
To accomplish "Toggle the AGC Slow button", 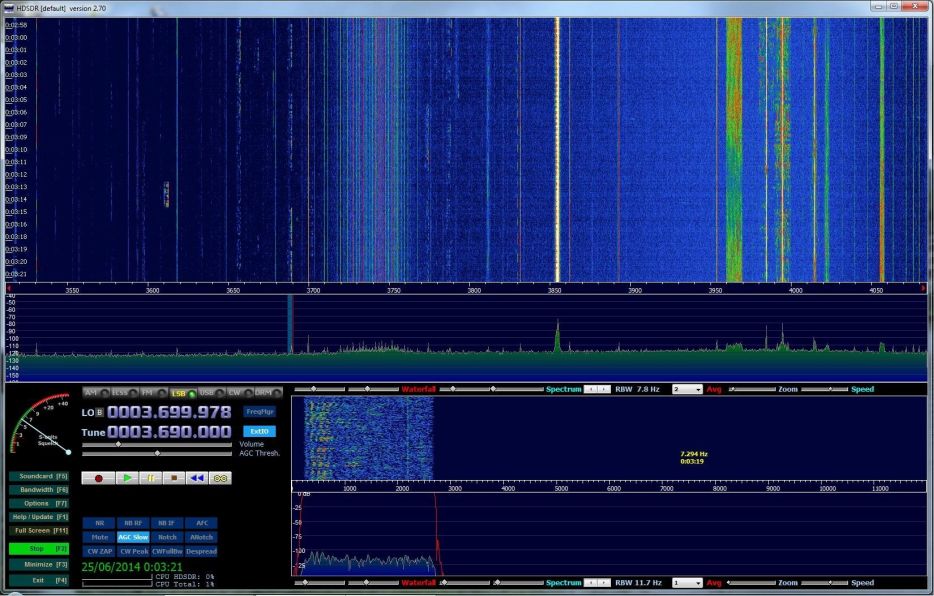I will click(x=133, y=537).
